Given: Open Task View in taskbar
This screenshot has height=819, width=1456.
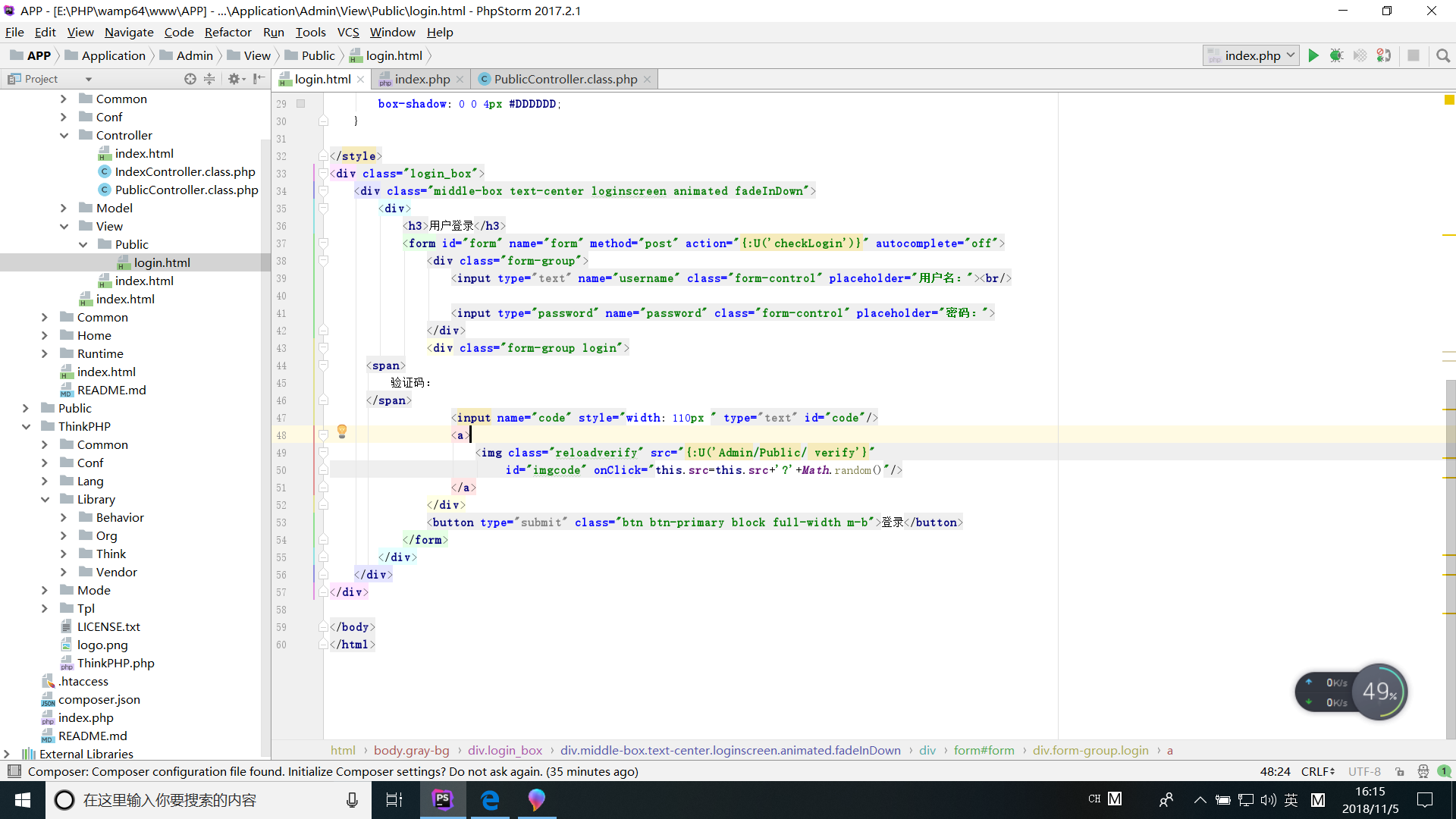Looking at the screenshot, I should [x=394, y=800].
